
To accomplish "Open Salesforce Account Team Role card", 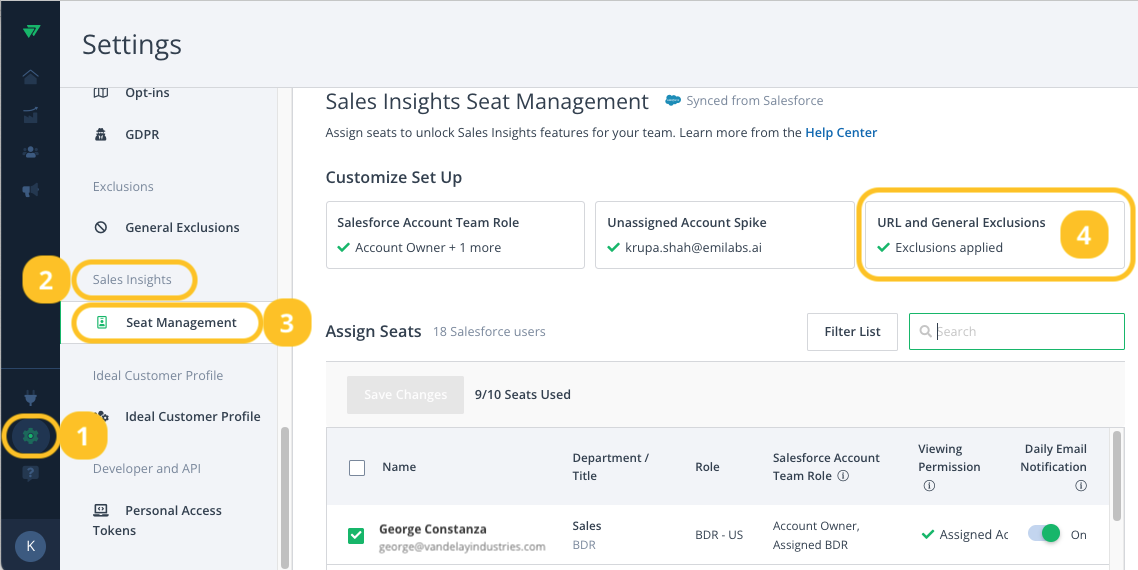I will (455, 235).
